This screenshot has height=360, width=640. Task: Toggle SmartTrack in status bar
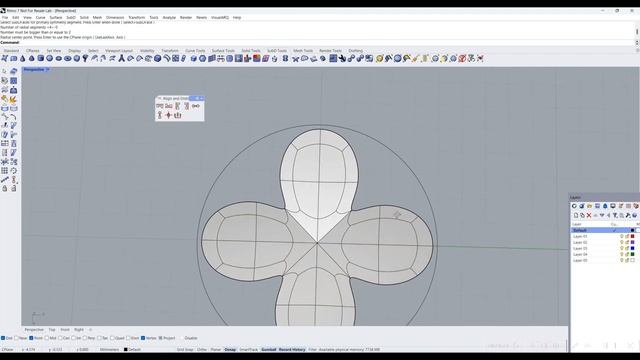[x=248, y=349]
